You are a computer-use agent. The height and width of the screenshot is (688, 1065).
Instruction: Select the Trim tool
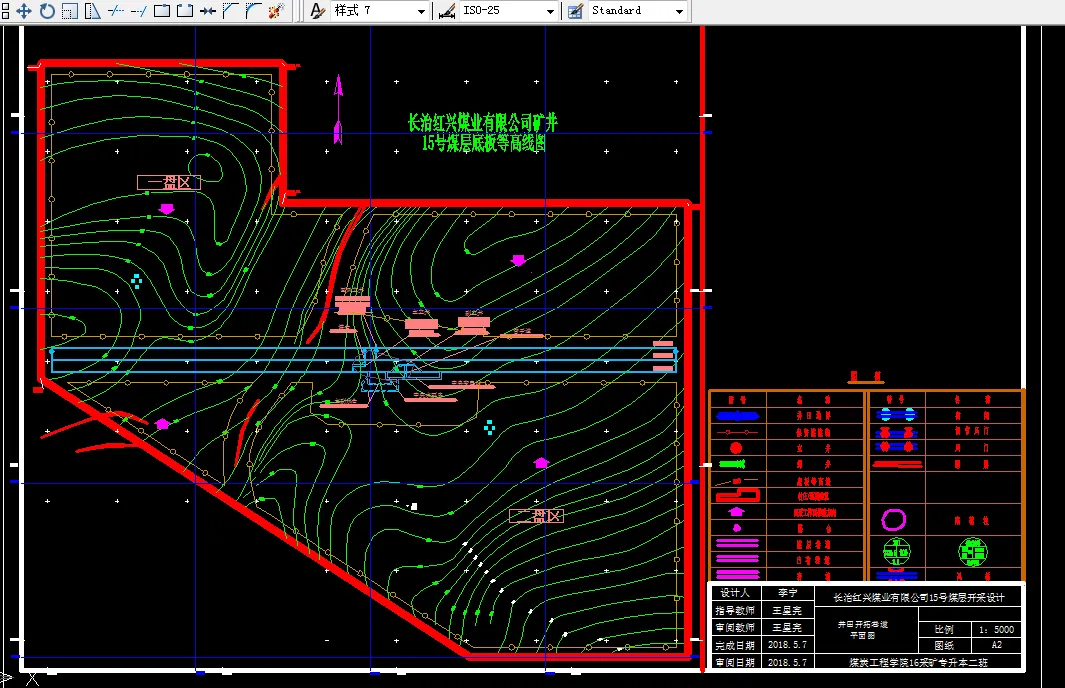tap(116, 11)
